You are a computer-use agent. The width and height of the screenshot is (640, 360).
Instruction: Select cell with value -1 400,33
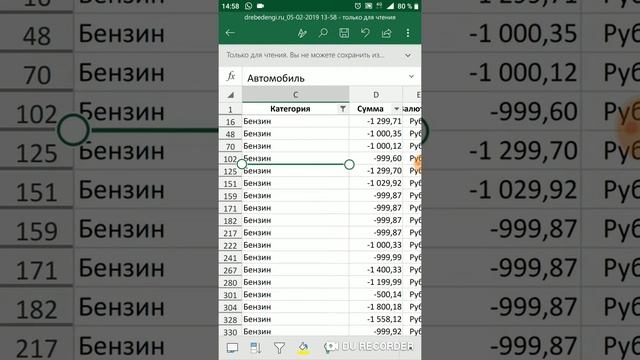[x=376, y=270]
